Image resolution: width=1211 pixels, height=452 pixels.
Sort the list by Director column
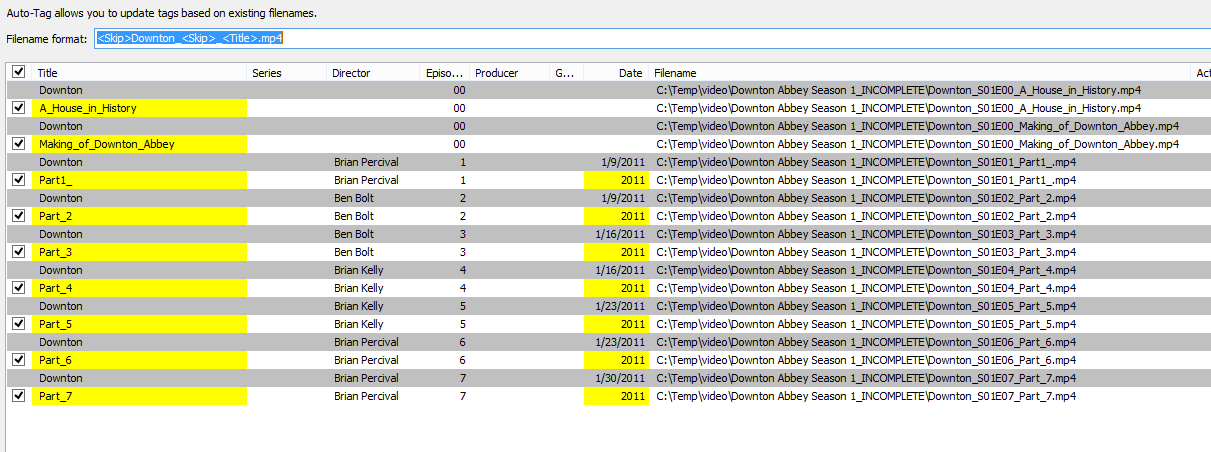(x=373, y=73)
